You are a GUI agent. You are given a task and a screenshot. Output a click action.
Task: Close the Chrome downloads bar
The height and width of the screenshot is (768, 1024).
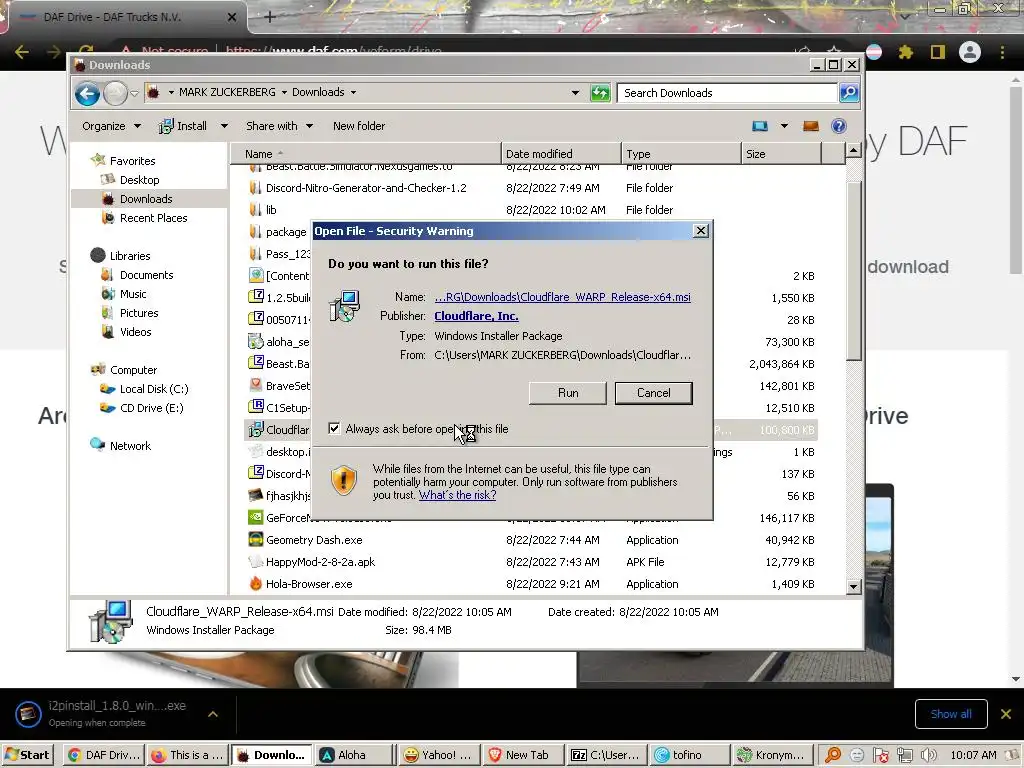click(x=1006, y=714)
